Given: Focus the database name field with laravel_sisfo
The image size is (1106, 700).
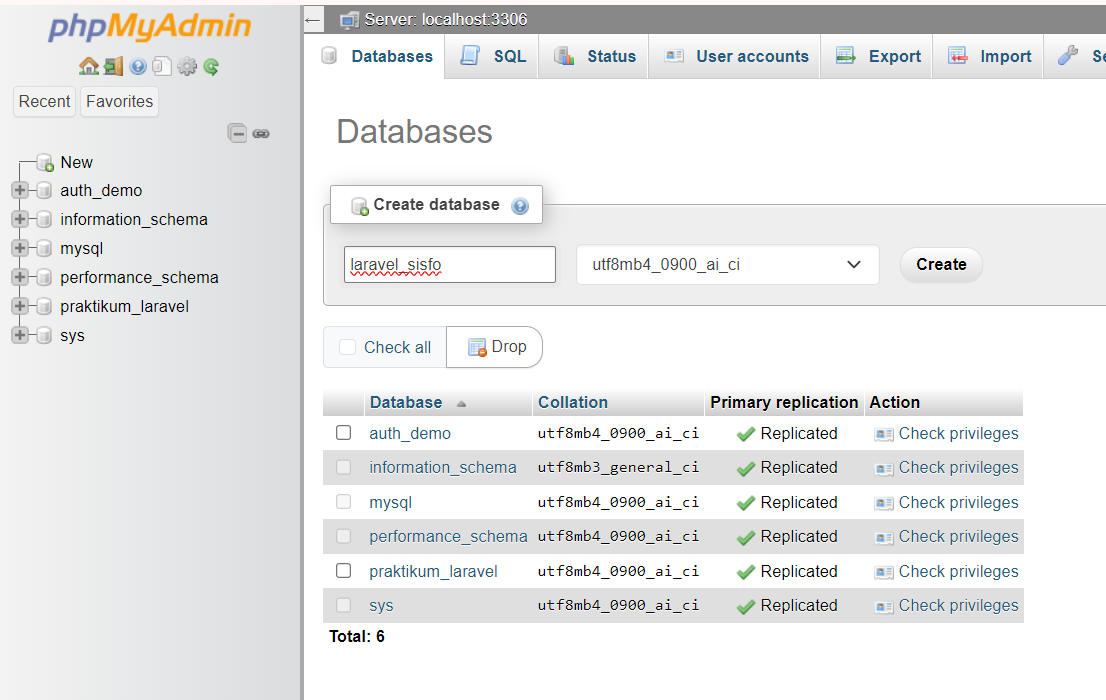Looking at the screenshot, I should pos(450,265).
